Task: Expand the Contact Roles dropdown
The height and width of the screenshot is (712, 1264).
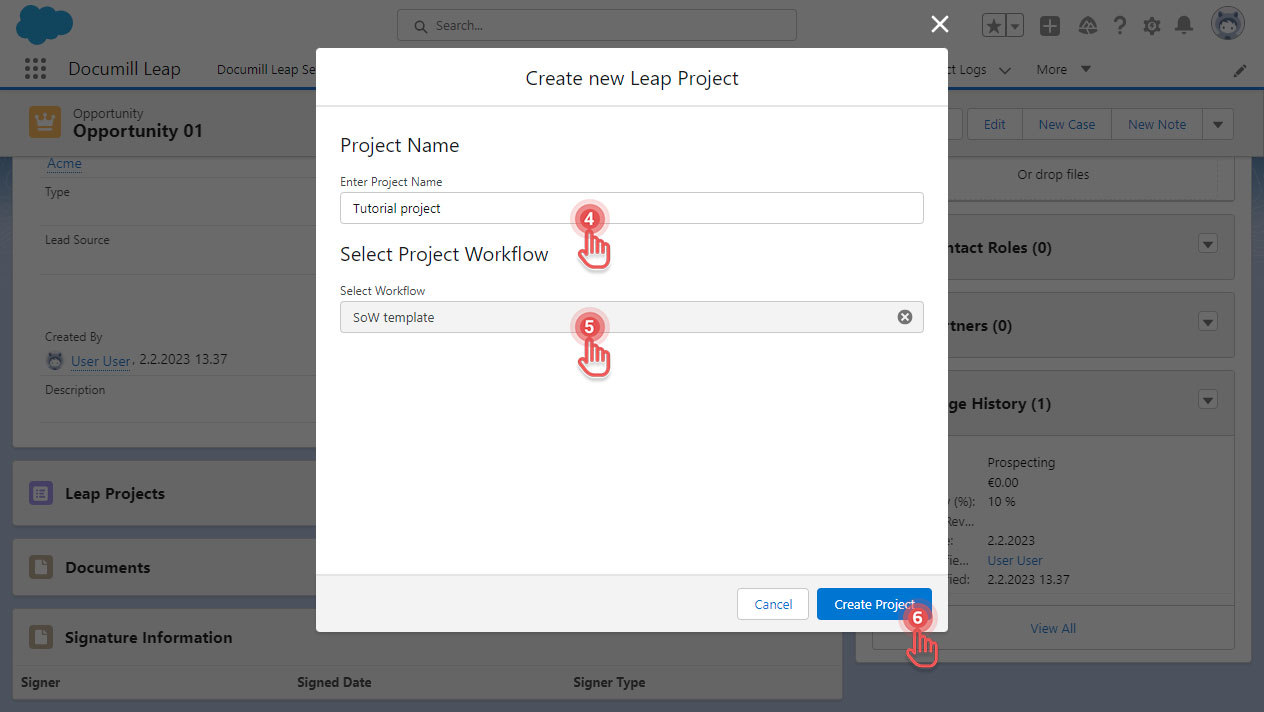Action: (1207, 243)
